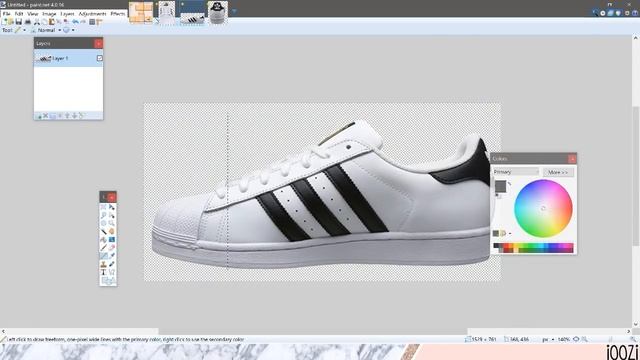Click the Print toolbar icon
Screen dimensions: 640x360
[28, 22]
